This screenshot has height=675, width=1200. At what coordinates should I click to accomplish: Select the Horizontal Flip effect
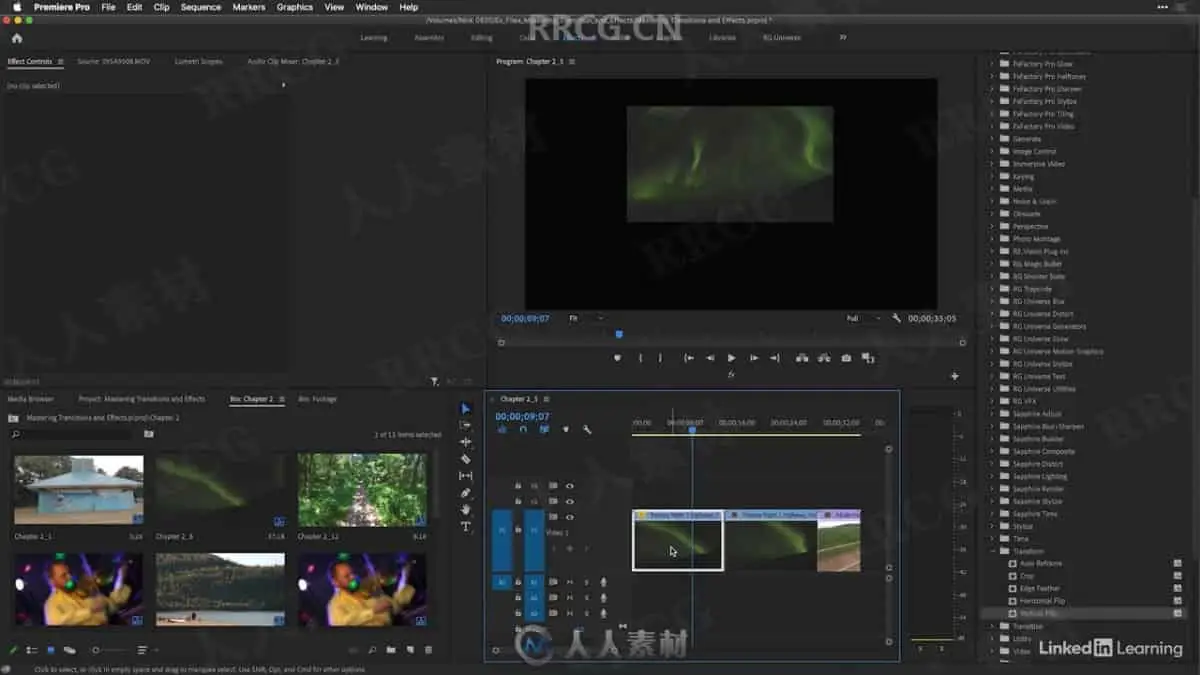pos(1041,601)
